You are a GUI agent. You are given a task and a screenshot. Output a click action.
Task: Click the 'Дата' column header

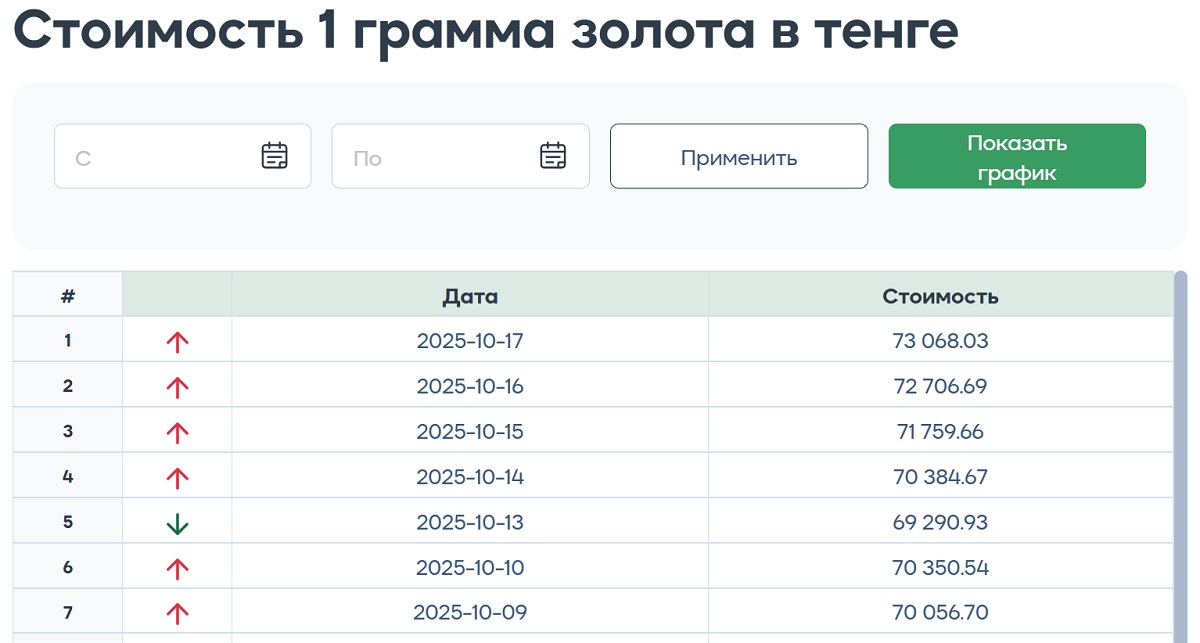tap(470, 296)
